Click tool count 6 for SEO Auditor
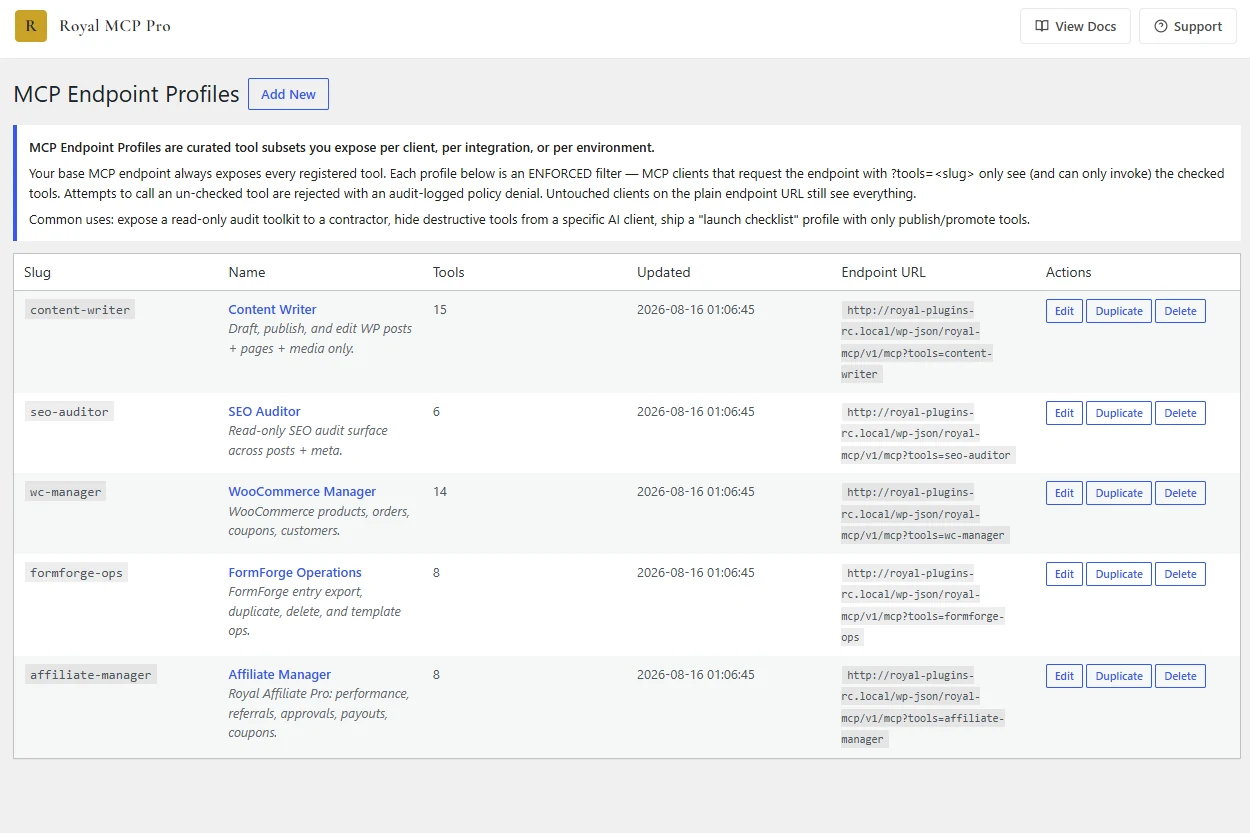Screen dimensions: 1250x833 437,412
